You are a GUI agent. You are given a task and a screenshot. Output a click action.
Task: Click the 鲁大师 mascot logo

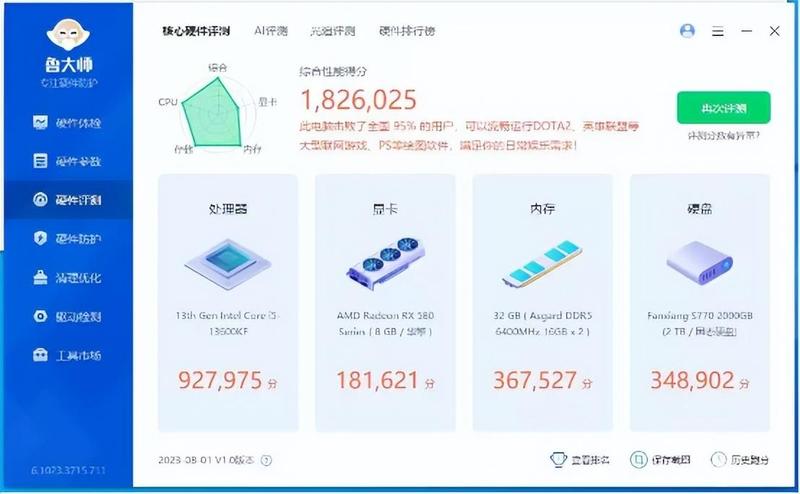tap(68, 35)
